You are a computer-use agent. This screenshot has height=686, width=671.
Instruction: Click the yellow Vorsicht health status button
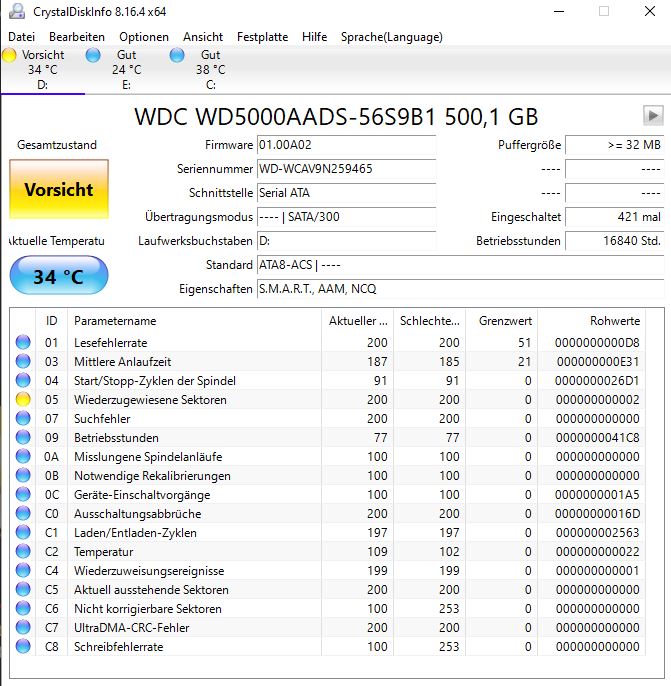(x=59, y=189)
